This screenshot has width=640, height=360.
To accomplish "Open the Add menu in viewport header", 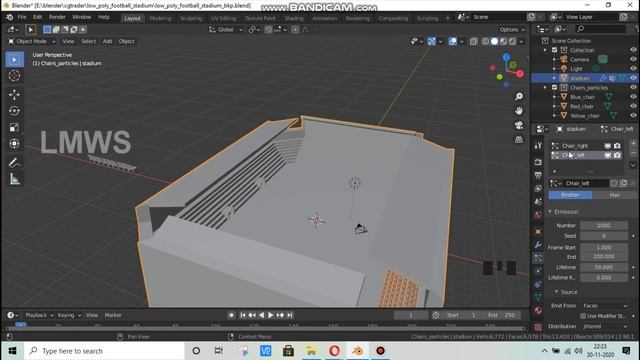I will point(107,41).
